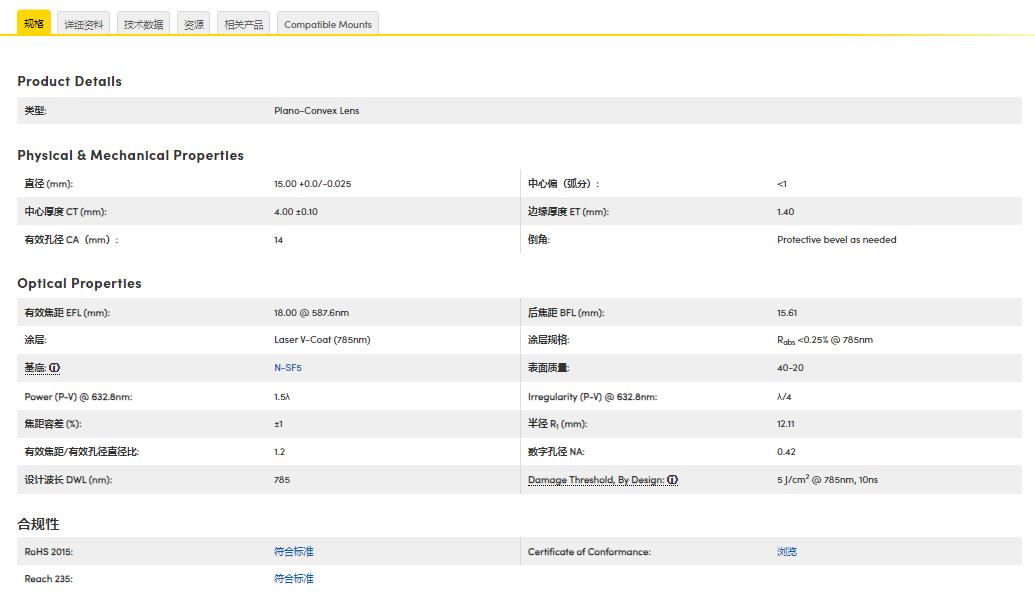Click the 数字孔径 NA label

tap(556, 451)
